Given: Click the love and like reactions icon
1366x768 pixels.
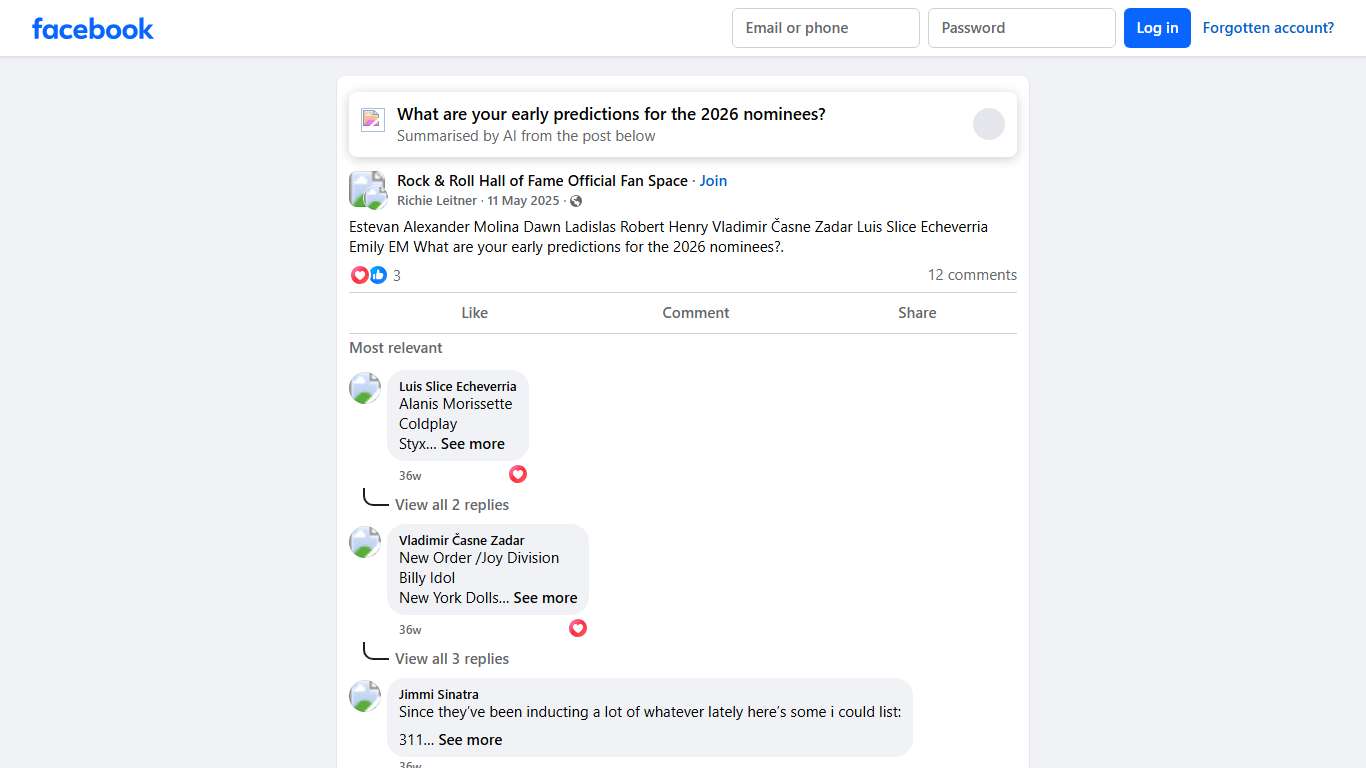Looking at the screenshot, I should (x=369, y=275).
